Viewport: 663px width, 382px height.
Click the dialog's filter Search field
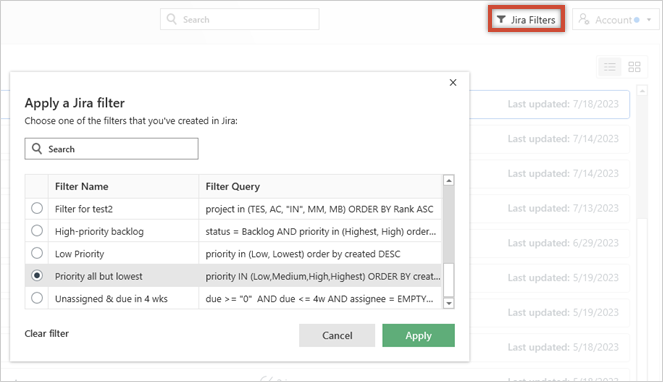(x=112, y=149)
